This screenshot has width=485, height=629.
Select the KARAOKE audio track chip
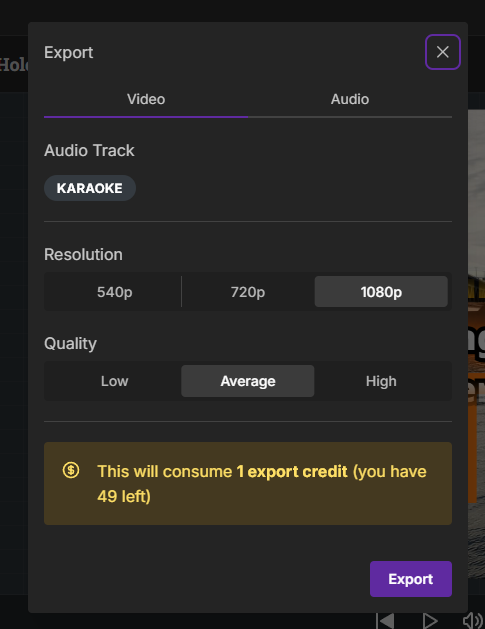(x=90, y=188)
